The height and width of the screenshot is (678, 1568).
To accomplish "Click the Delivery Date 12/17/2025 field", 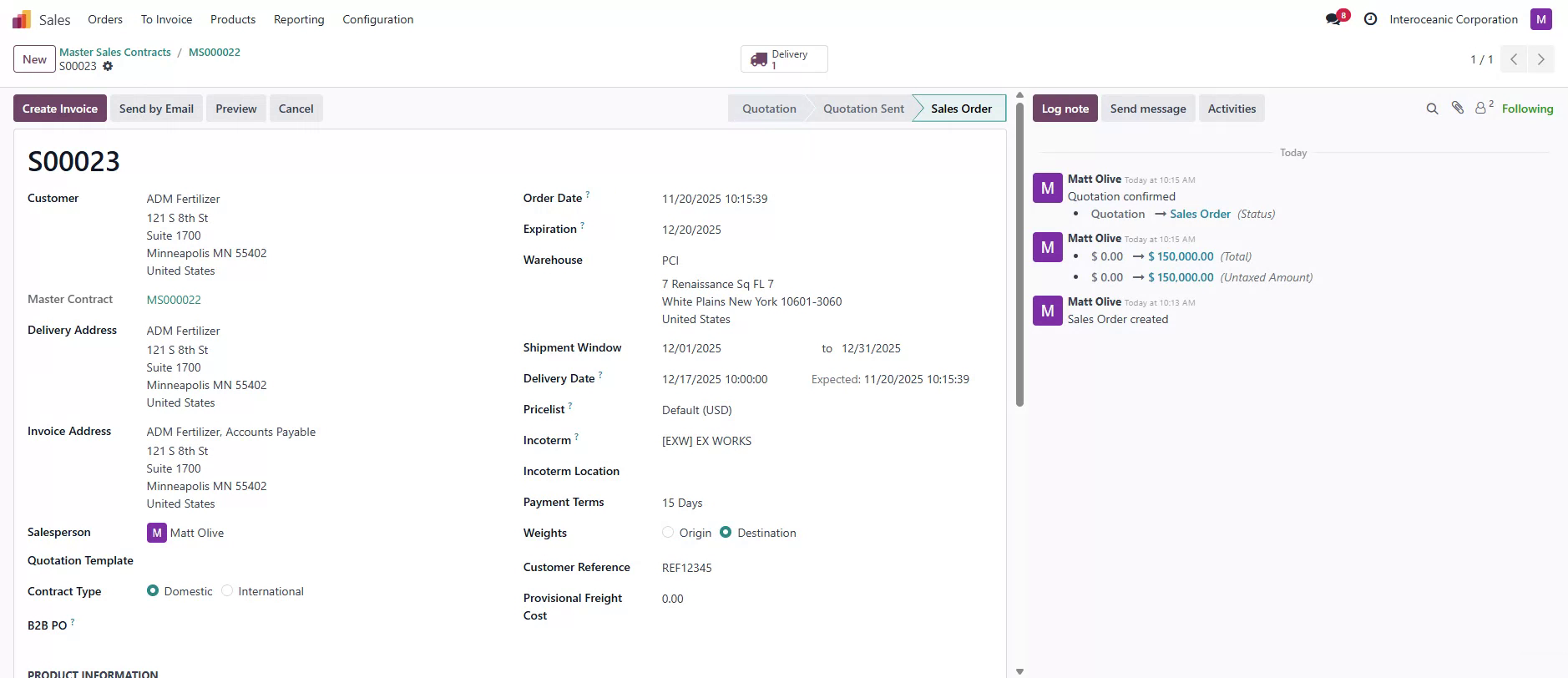I will tap(715, 379).
